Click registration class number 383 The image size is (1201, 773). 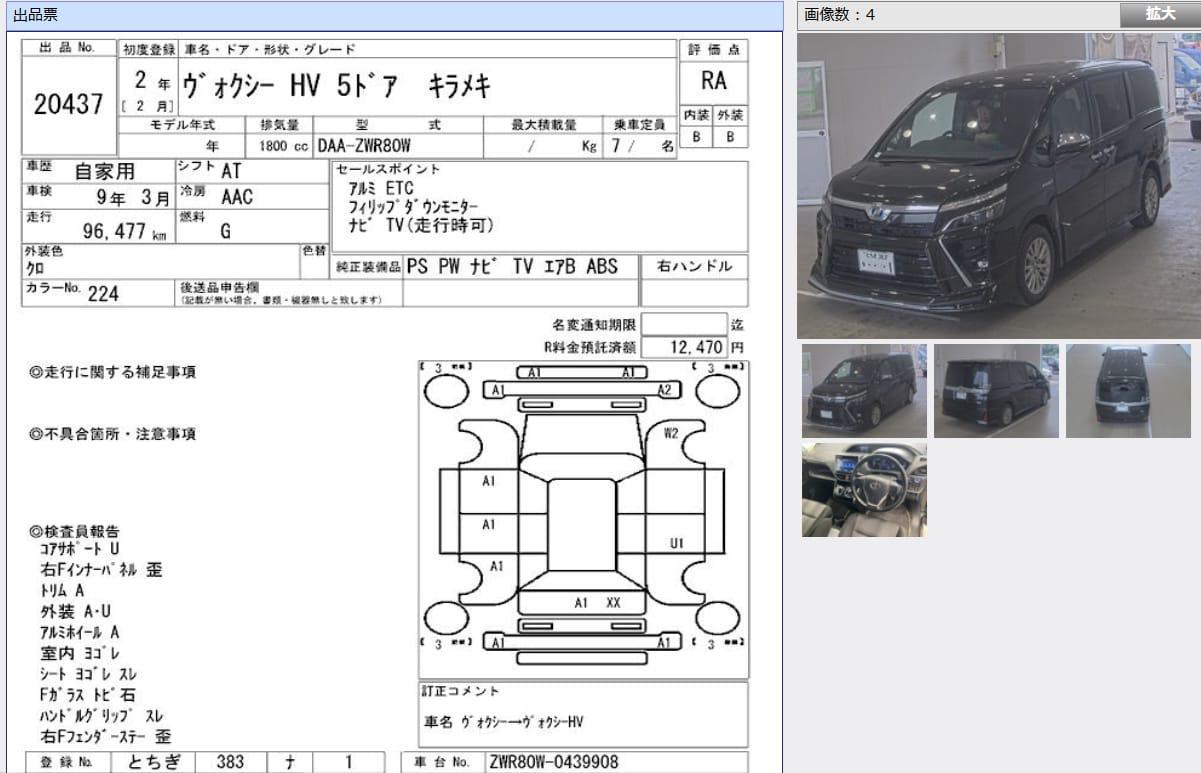coord(230,762)
